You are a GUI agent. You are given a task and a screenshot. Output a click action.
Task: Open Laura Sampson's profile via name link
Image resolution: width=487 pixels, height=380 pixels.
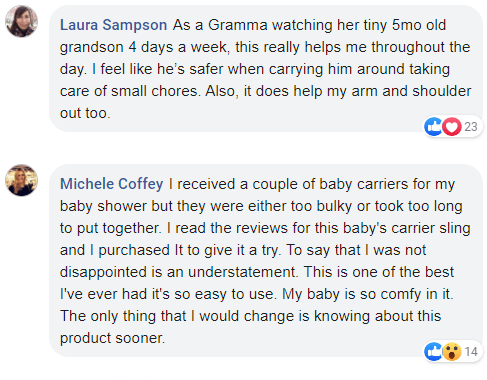113,25
